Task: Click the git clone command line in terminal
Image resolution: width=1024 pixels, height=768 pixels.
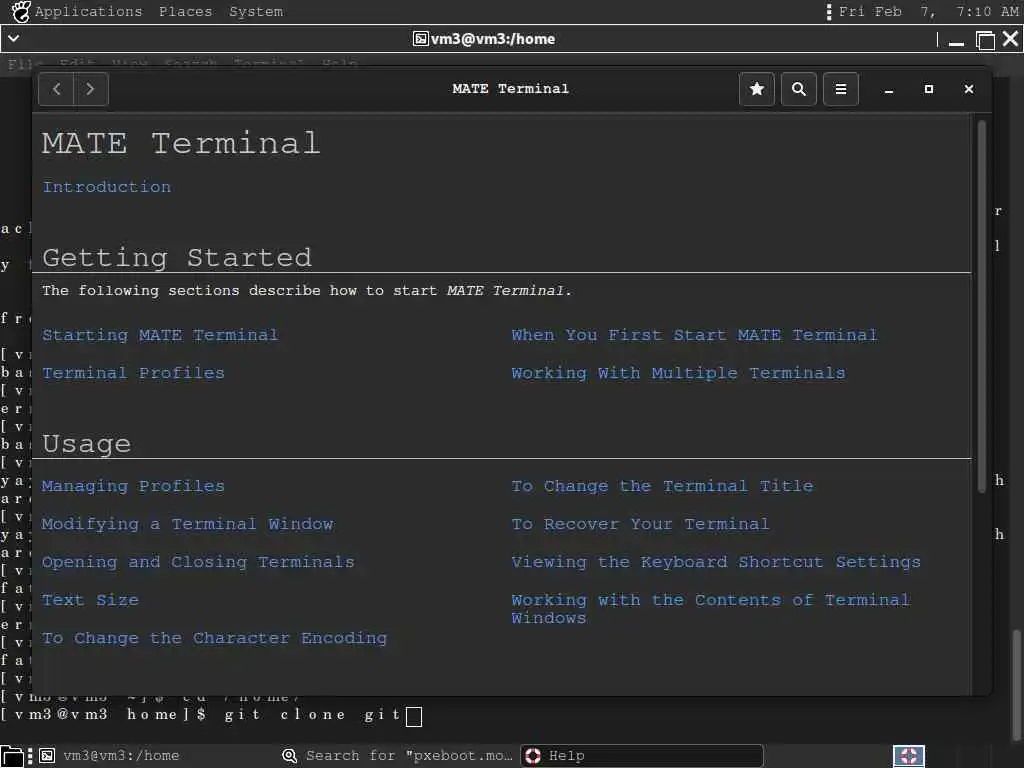Action: tap(211, 715)
